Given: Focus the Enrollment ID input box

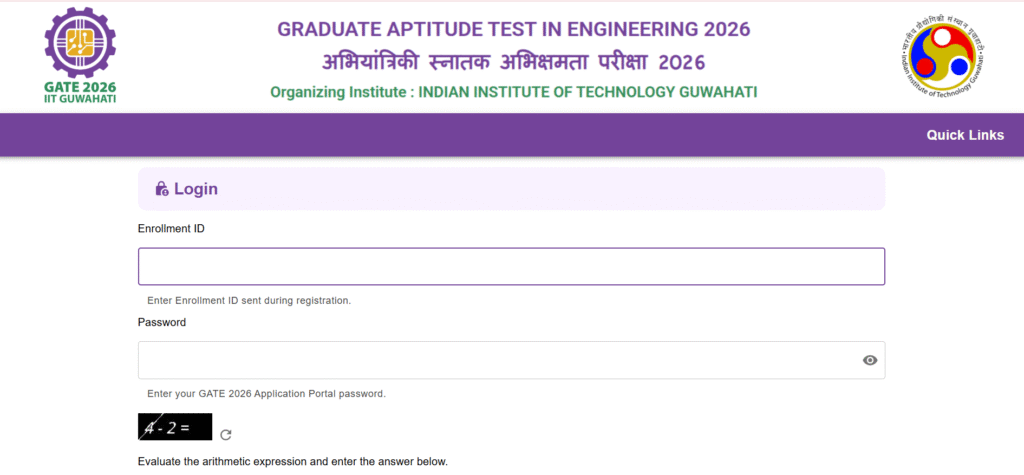Looking at the screenshot, I should click(x=511, y=267).
